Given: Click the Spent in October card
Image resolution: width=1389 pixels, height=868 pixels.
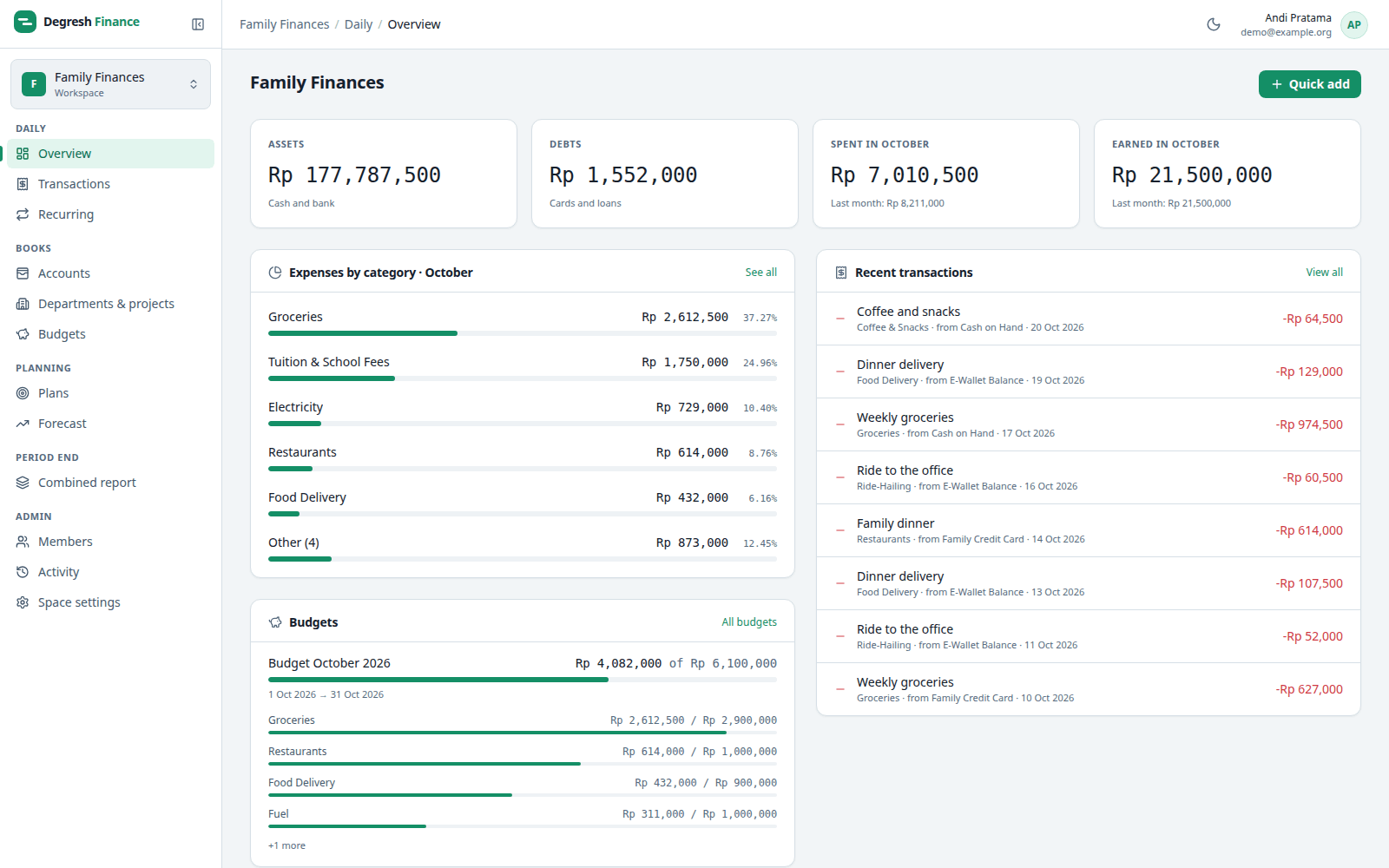Looking at the screenshot, I should pyautogui.click(x=946, y=174).
